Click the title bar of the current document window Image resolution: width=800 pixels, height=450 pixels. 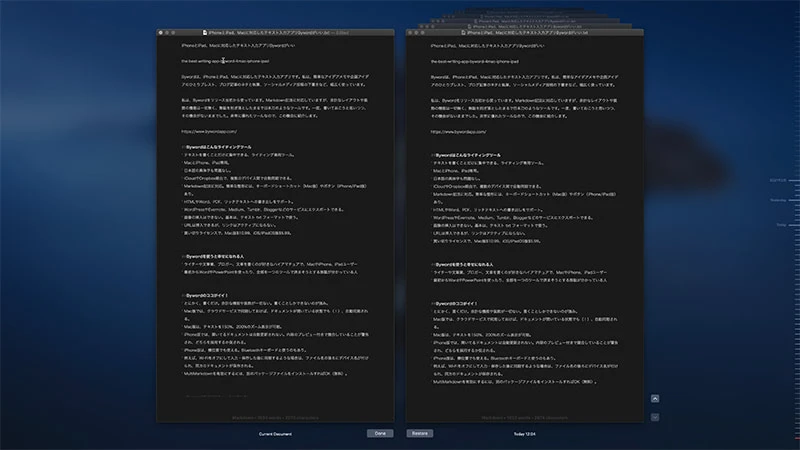(270, 33)
